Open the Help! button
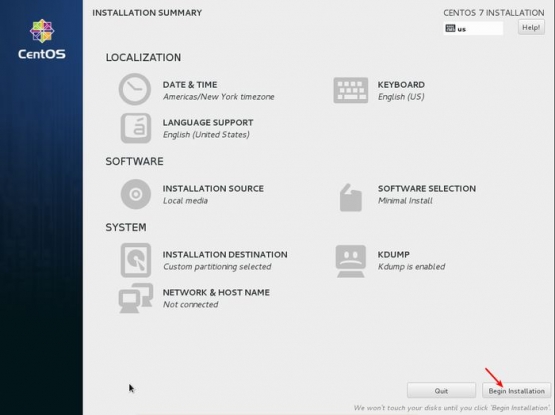Image resolution: width=555 pixels, height=415 pixels. (531, 27)
